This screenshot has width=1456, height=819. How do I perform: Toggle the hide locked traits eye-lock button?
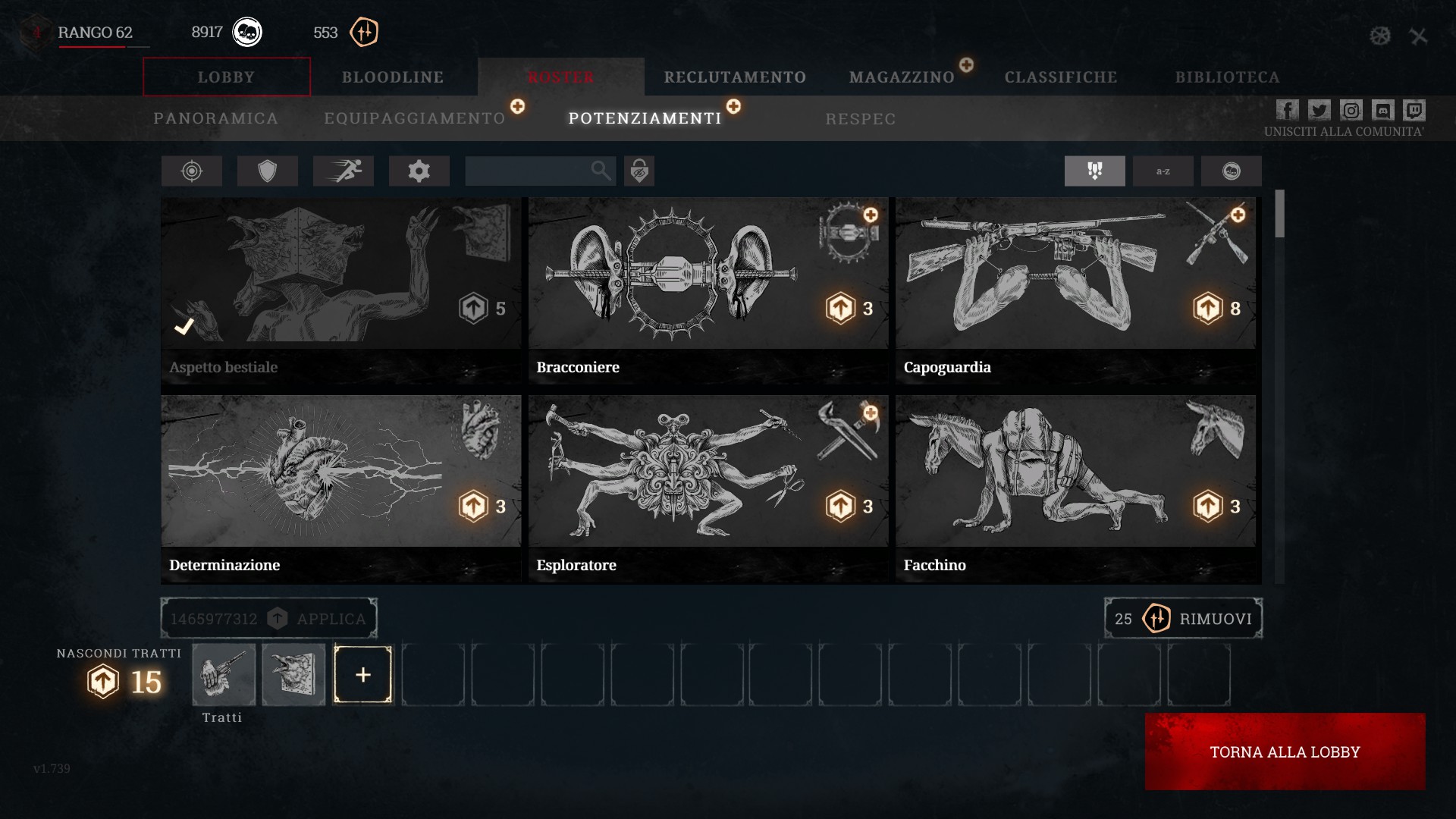point(639,171)
